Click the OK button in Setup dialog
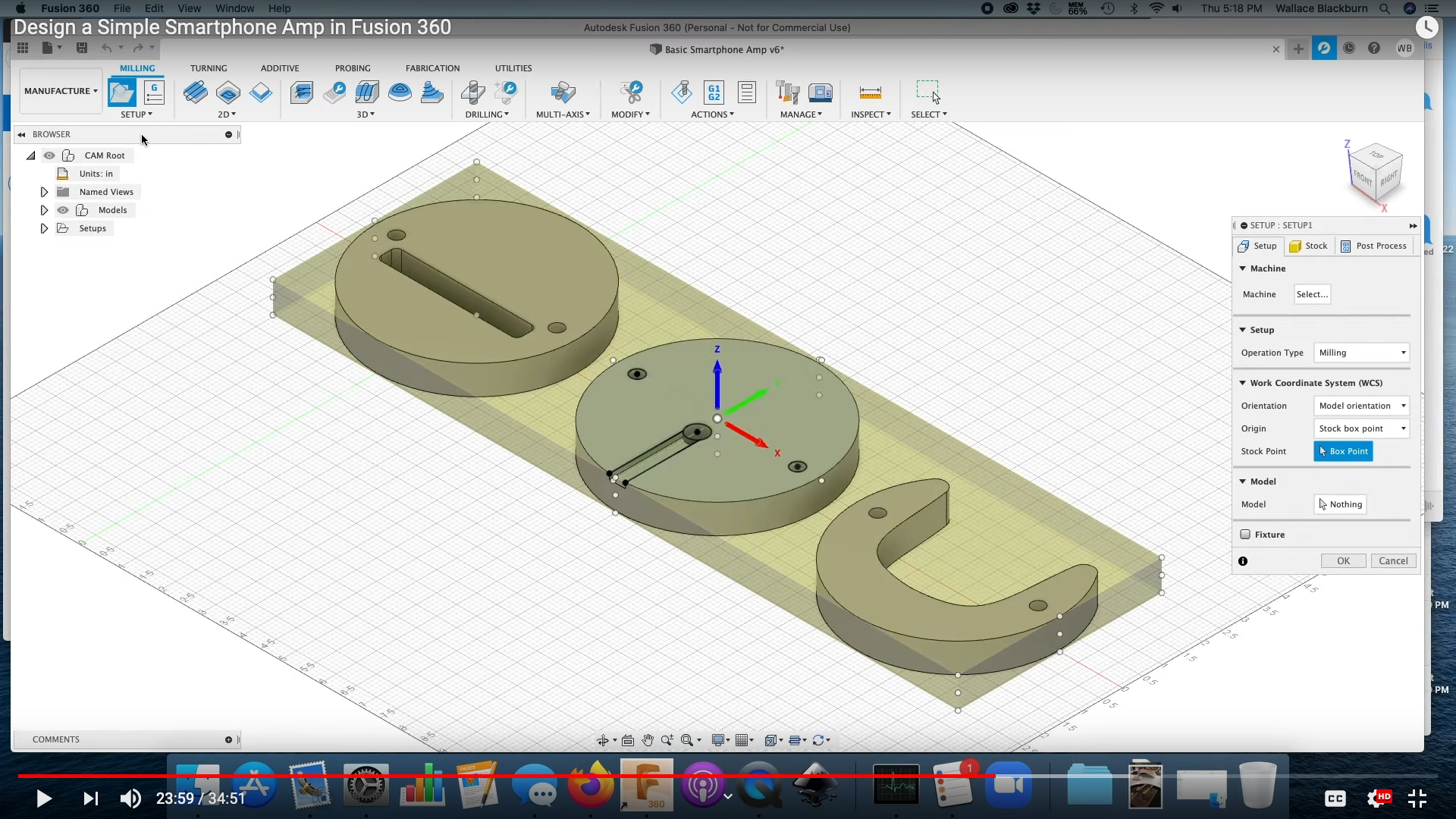 tap(1343, 560)
